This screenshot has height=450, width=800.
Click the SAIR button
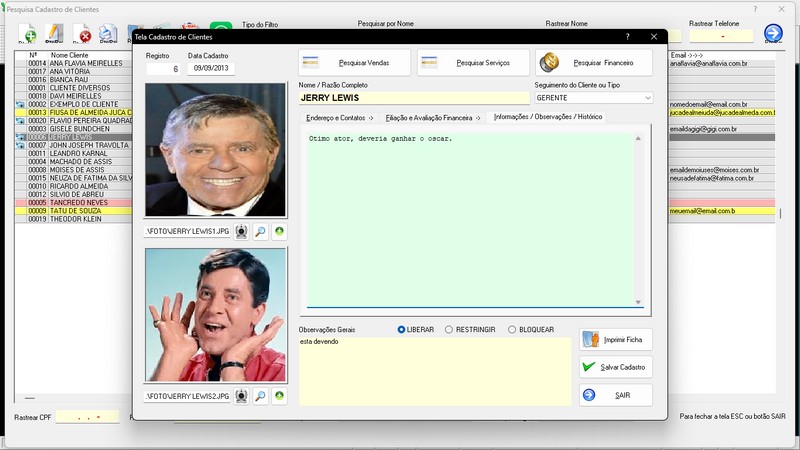(616, 395)
